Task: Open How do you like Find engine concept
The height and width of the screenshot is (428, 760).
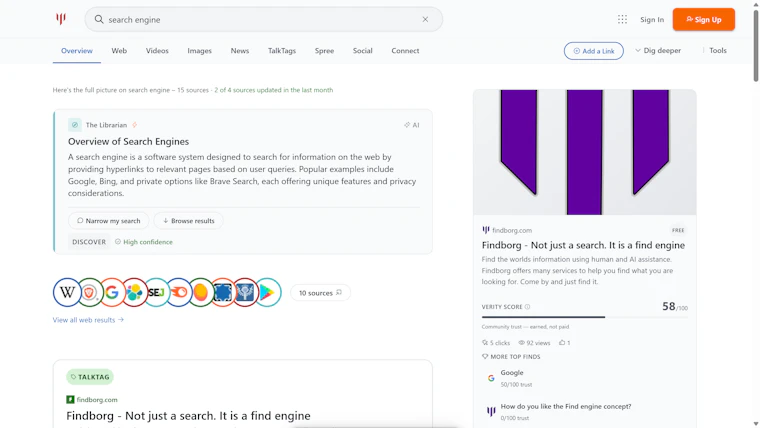Action: pos(586,412)
